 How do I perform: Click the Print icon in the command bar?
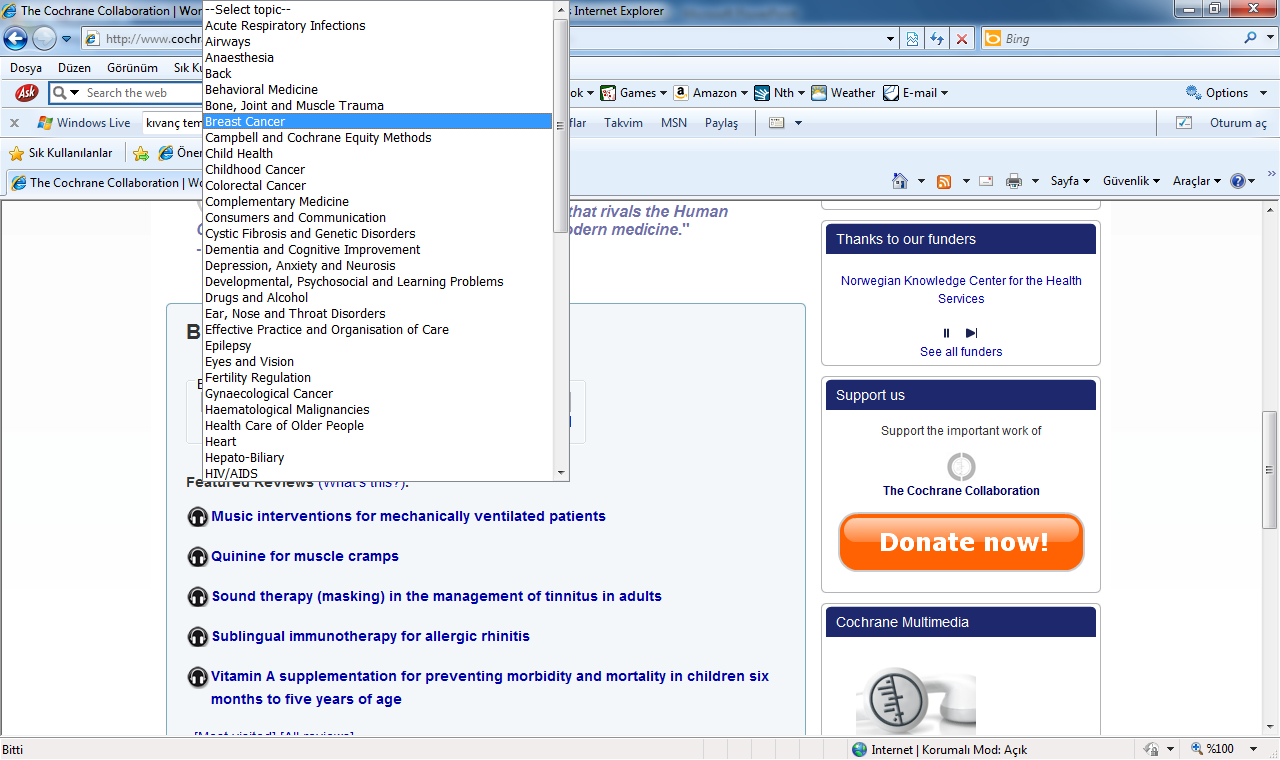[1014, 181]
